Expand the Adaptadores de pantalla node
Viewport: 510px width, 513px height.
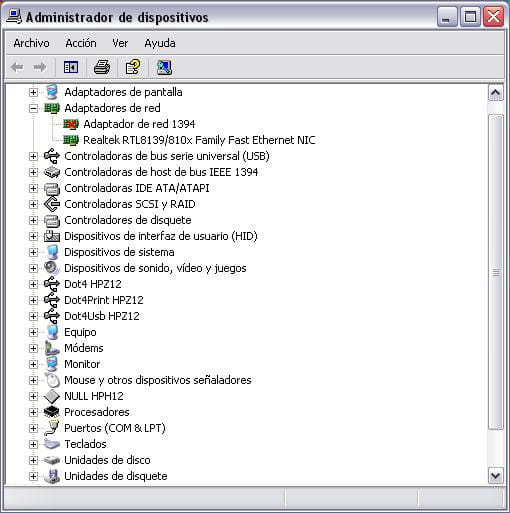pos(33,92)
